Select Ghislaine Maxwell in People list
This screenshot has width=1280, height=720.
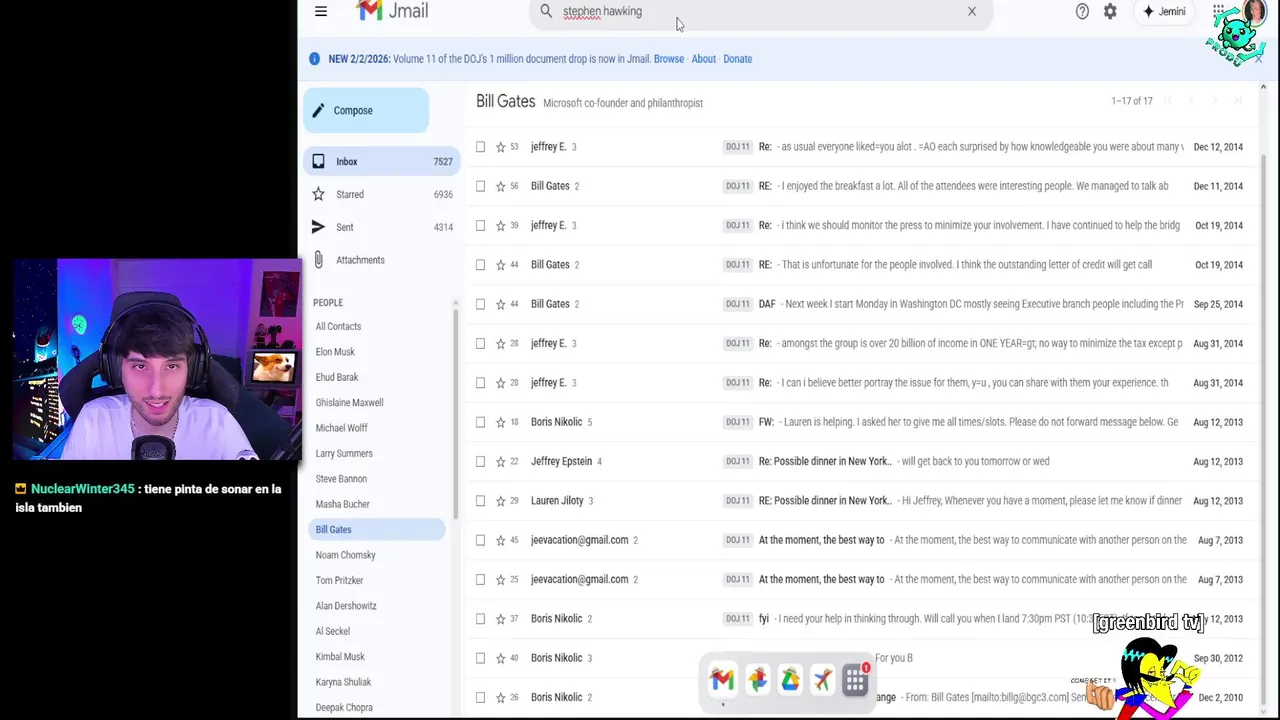[349, 402]
